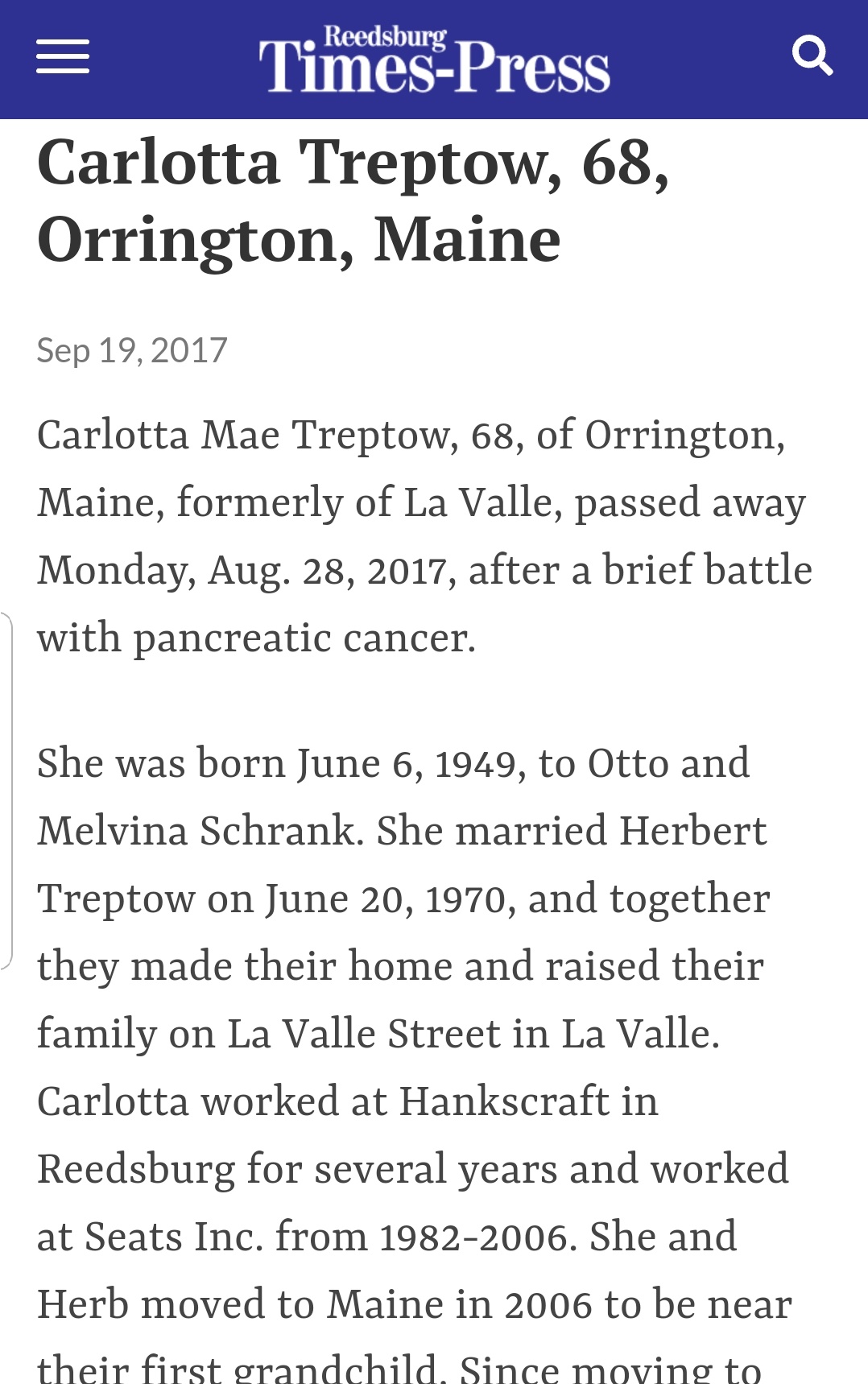Click "La Valle Street" in the article
The width and height of the screenshot is (868, 1384).
click(363, 1034)
